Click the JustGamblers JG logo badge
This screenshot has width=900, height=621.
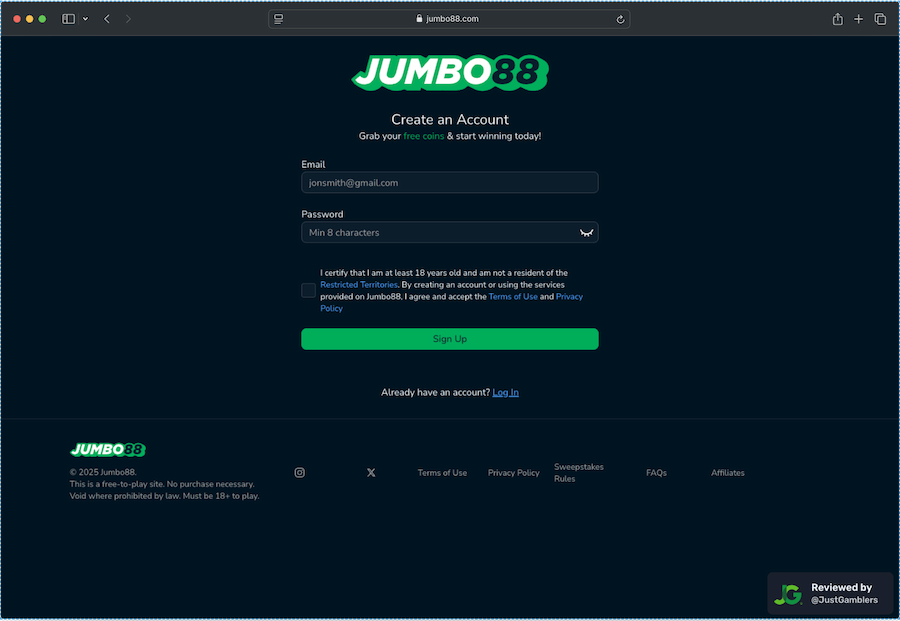click(788, 594)
